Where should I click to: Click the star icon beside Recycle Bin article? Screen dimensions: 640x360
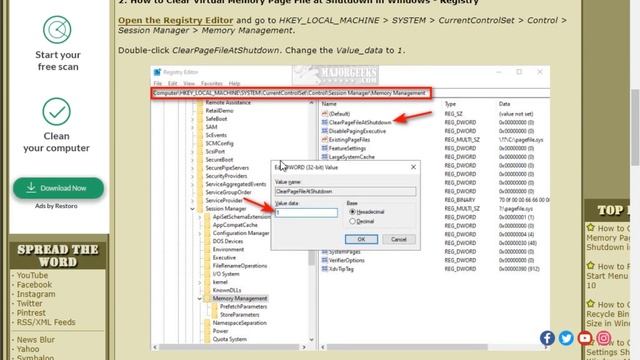coord(590,303)
